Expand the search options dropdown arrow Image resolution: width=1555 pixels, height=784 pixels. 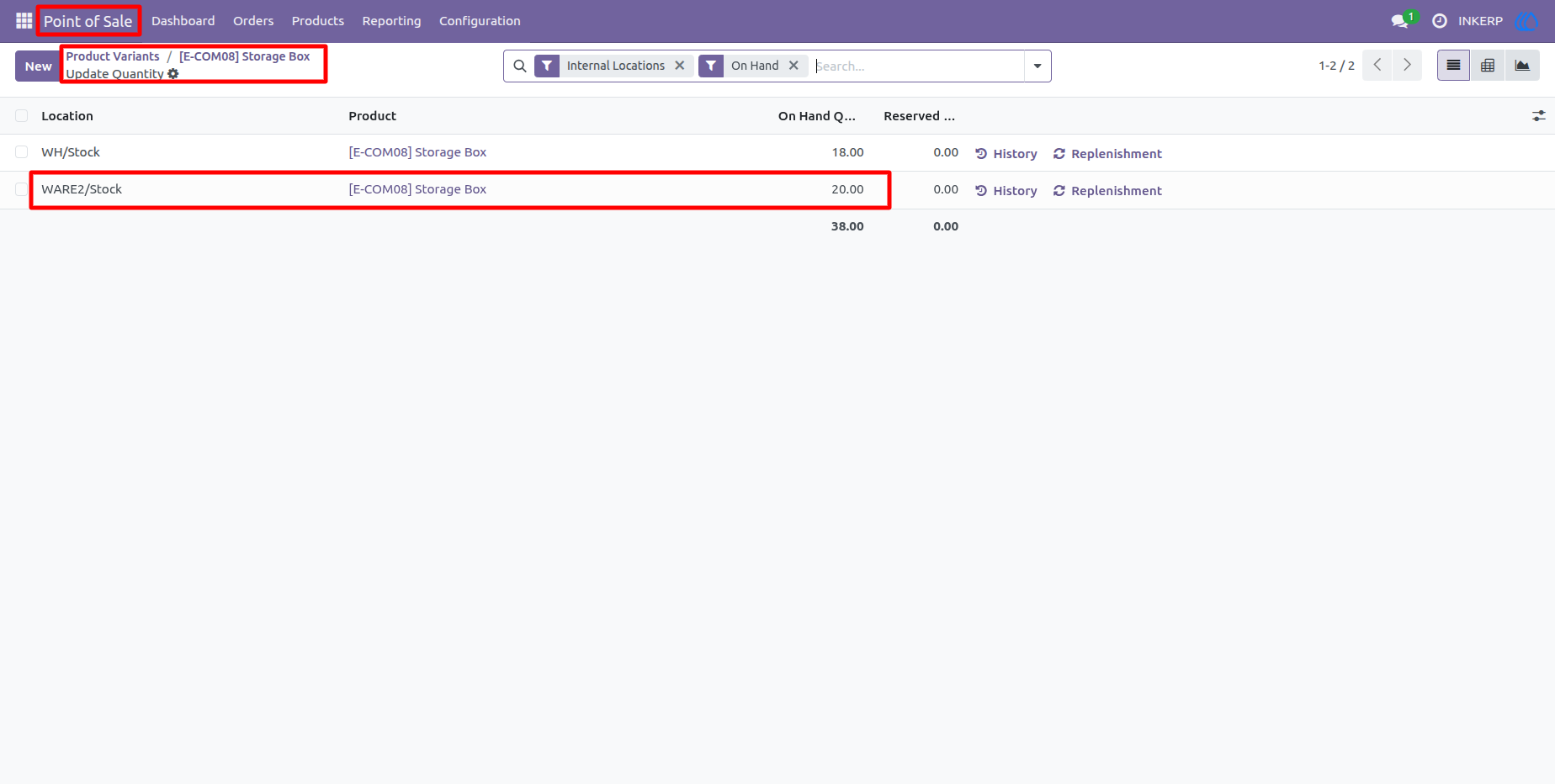(1038, 66)
